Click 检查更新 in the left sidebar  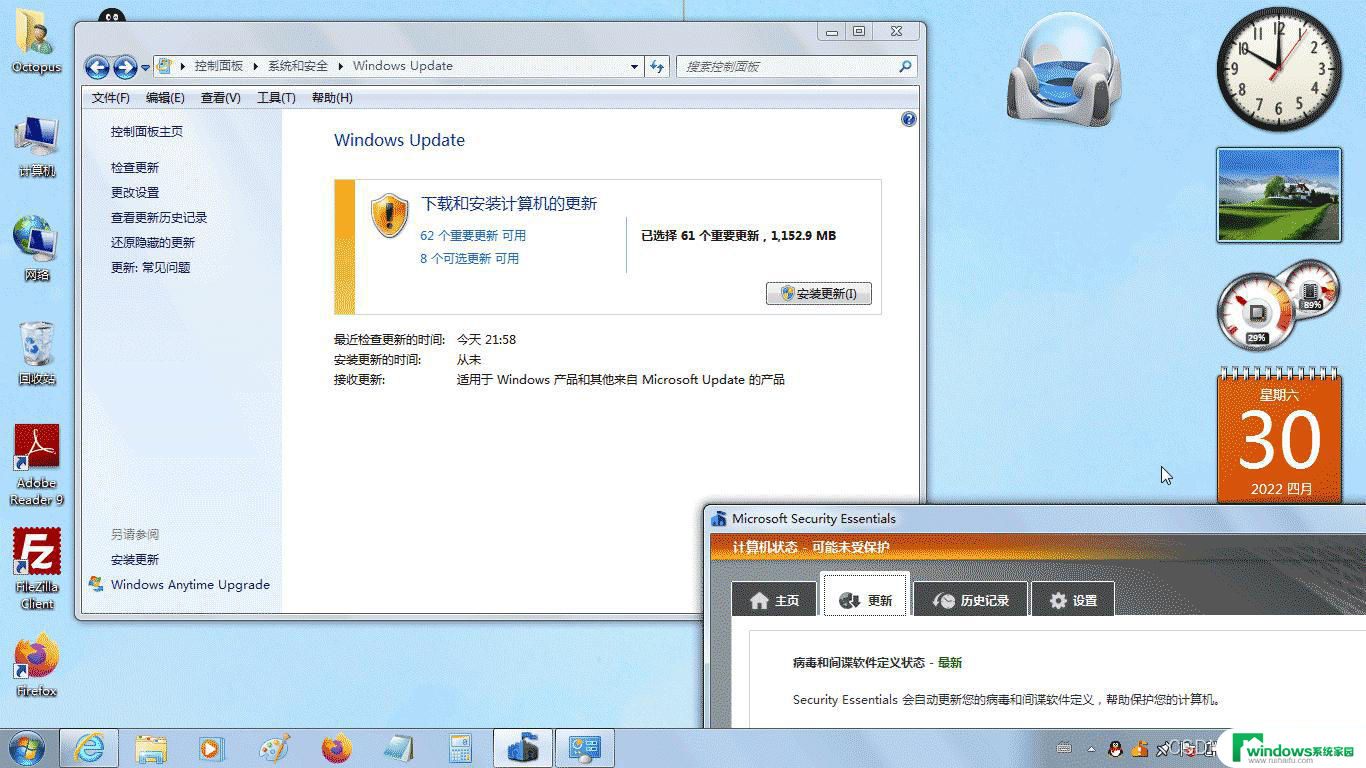click(134, 168)
